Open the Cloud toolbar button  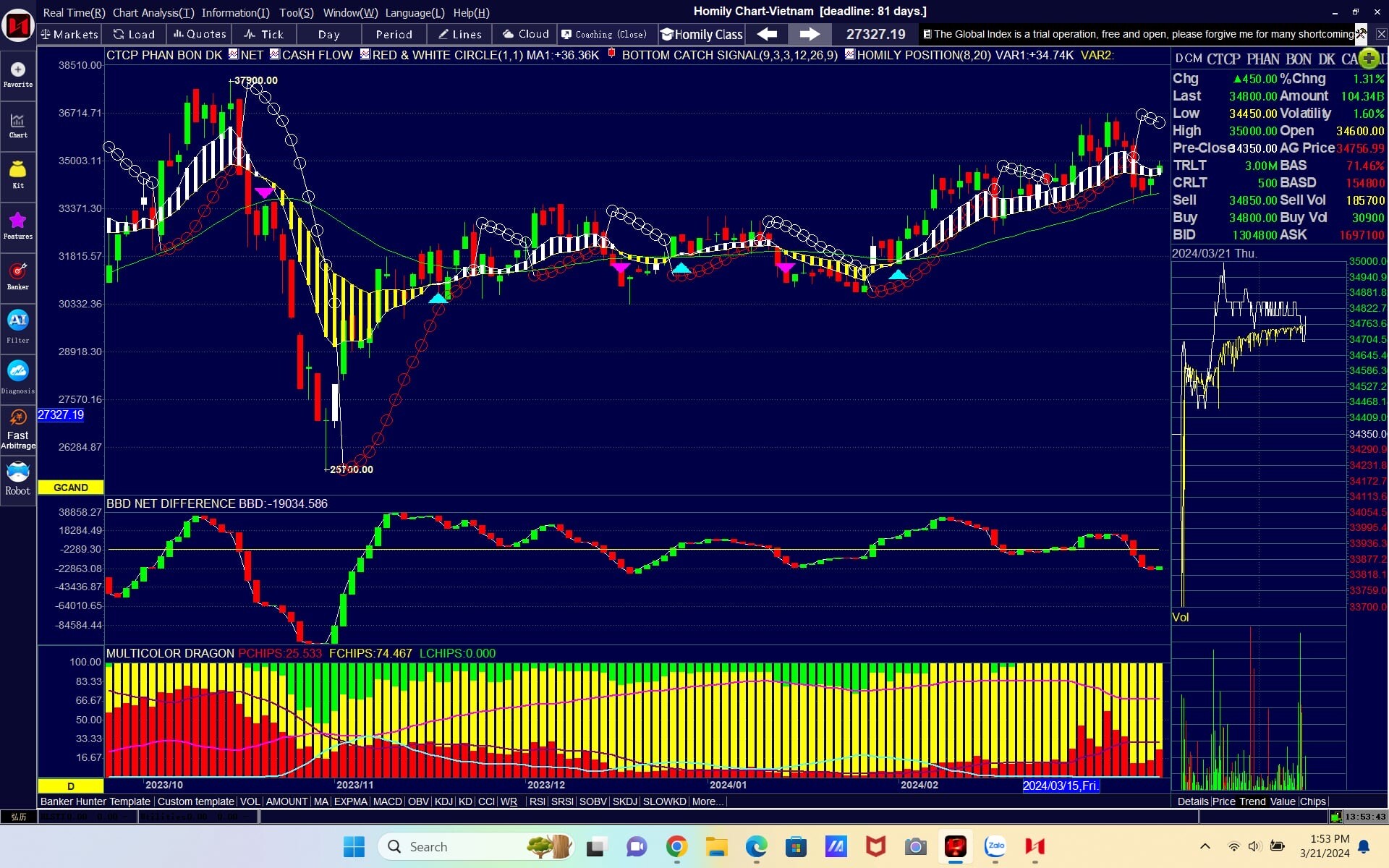coord(526,34)
